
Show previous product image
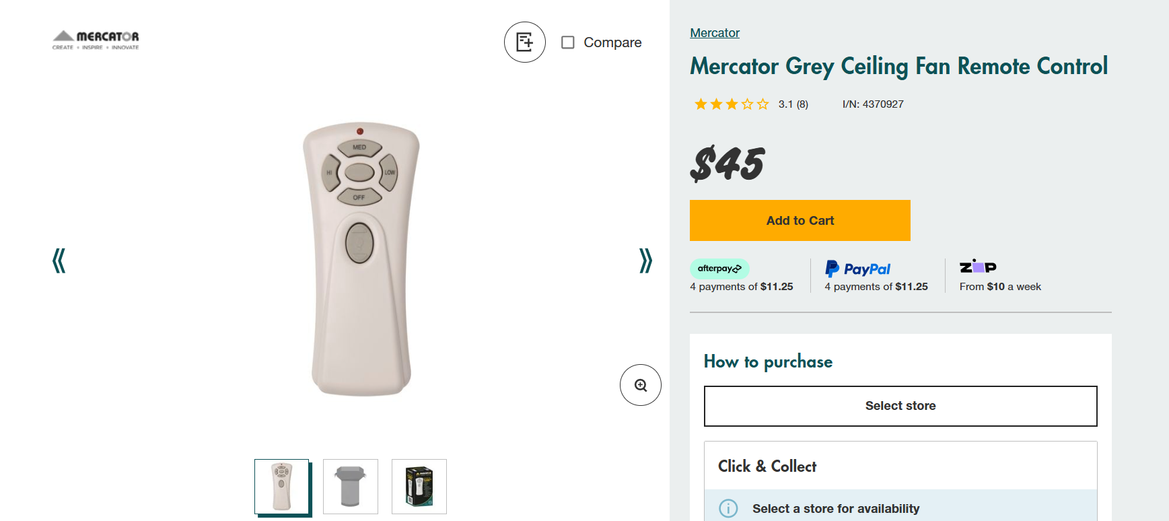(x=59, y=261)
